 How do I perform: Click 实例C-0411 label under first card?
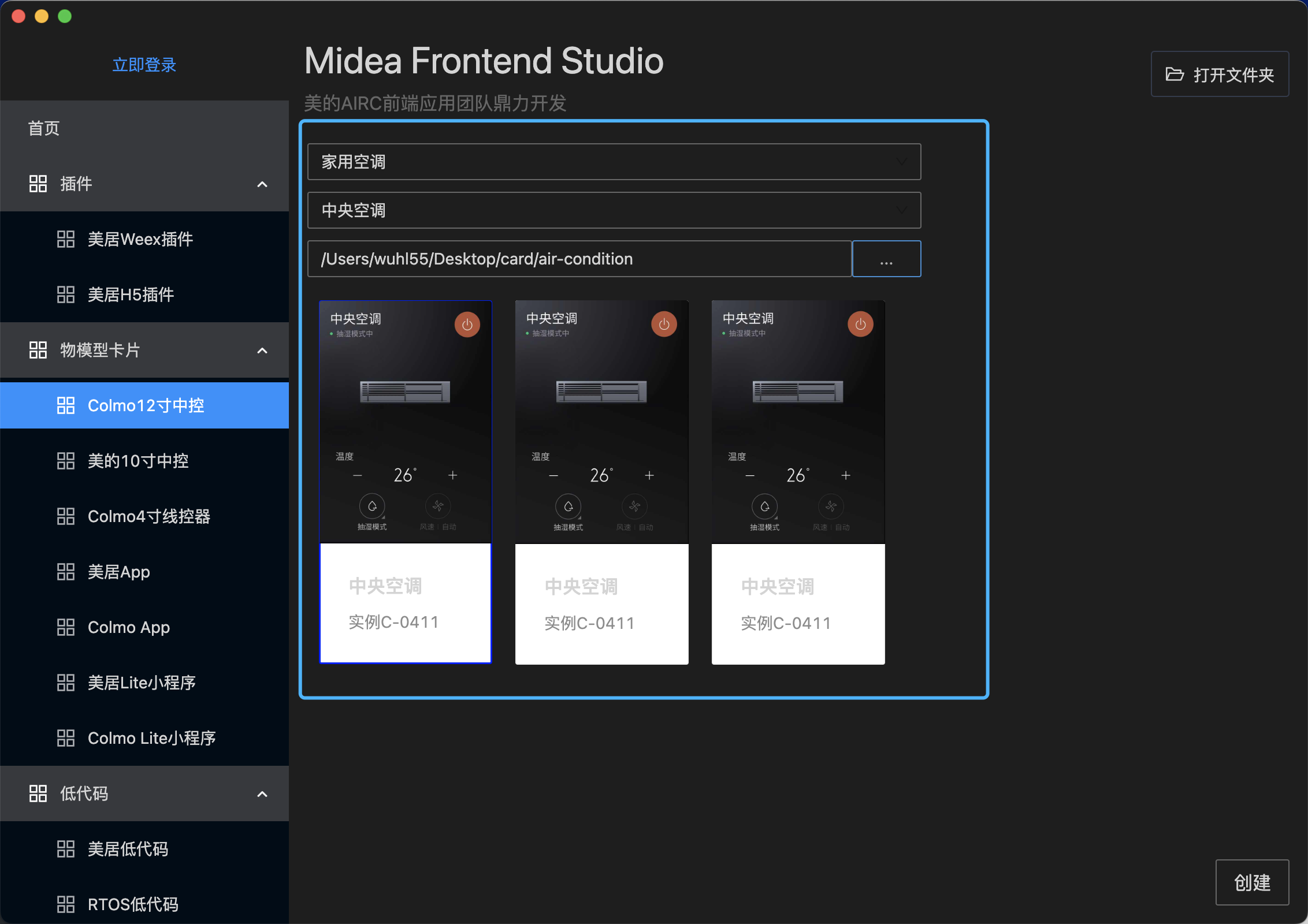click(x=393, y=622)
